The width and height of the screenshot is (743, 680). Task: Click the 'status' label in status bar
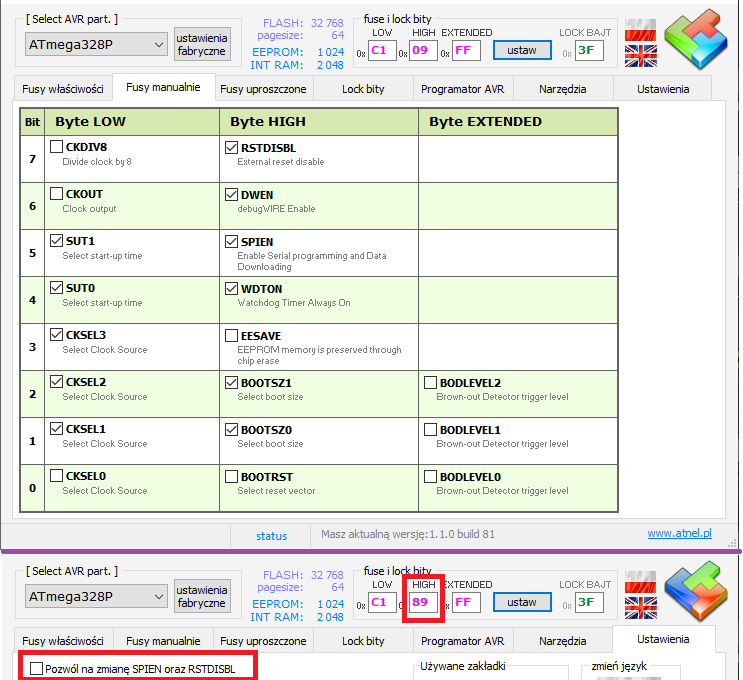pos(272,536)
